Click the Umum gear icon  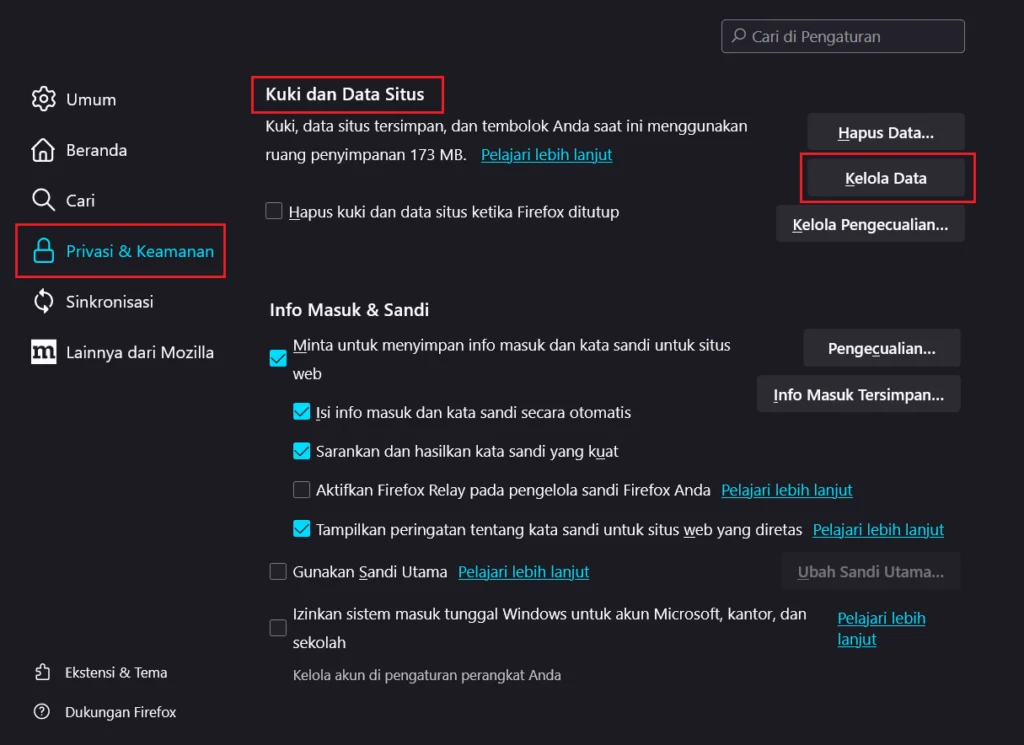click(43, 99)
